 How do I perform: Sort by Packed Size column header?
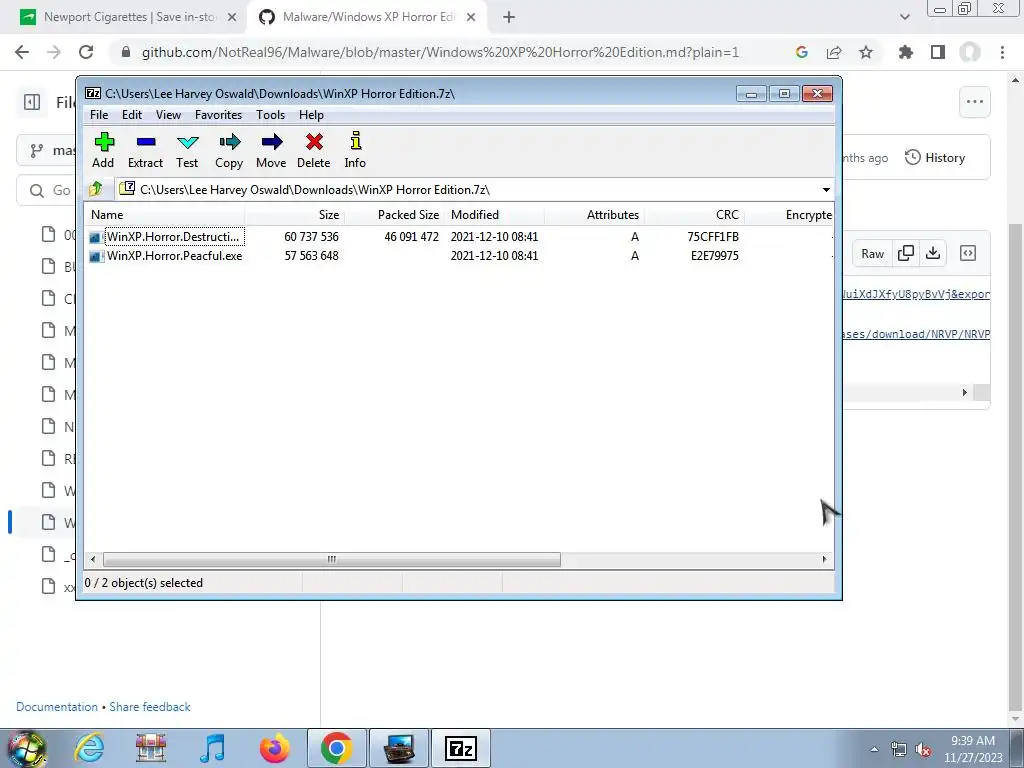point(394,214)
